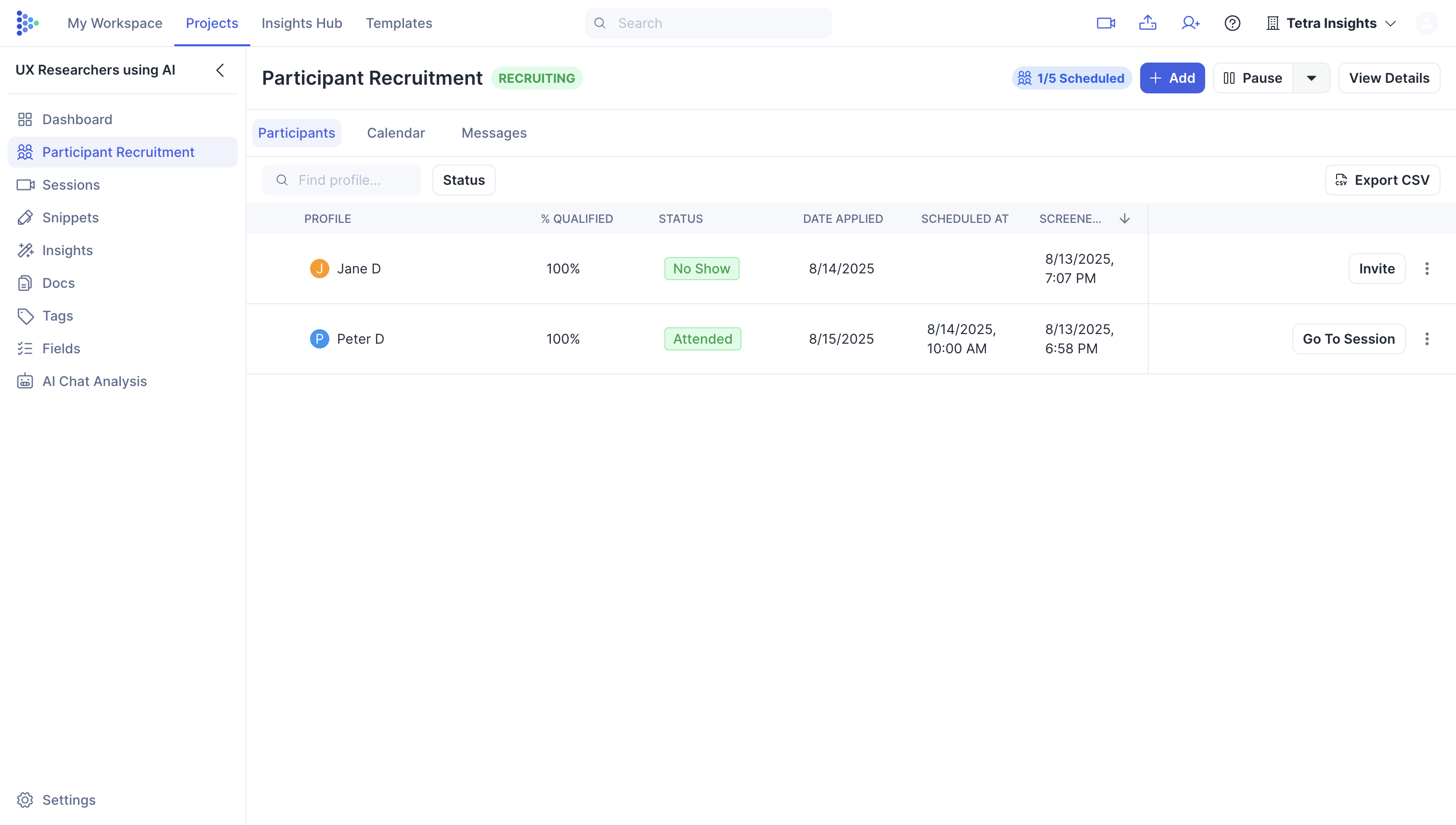The width and height of the screenshot is (1456, 825).
Task: Switch to the Calendar tab
Action: (396, 133)
